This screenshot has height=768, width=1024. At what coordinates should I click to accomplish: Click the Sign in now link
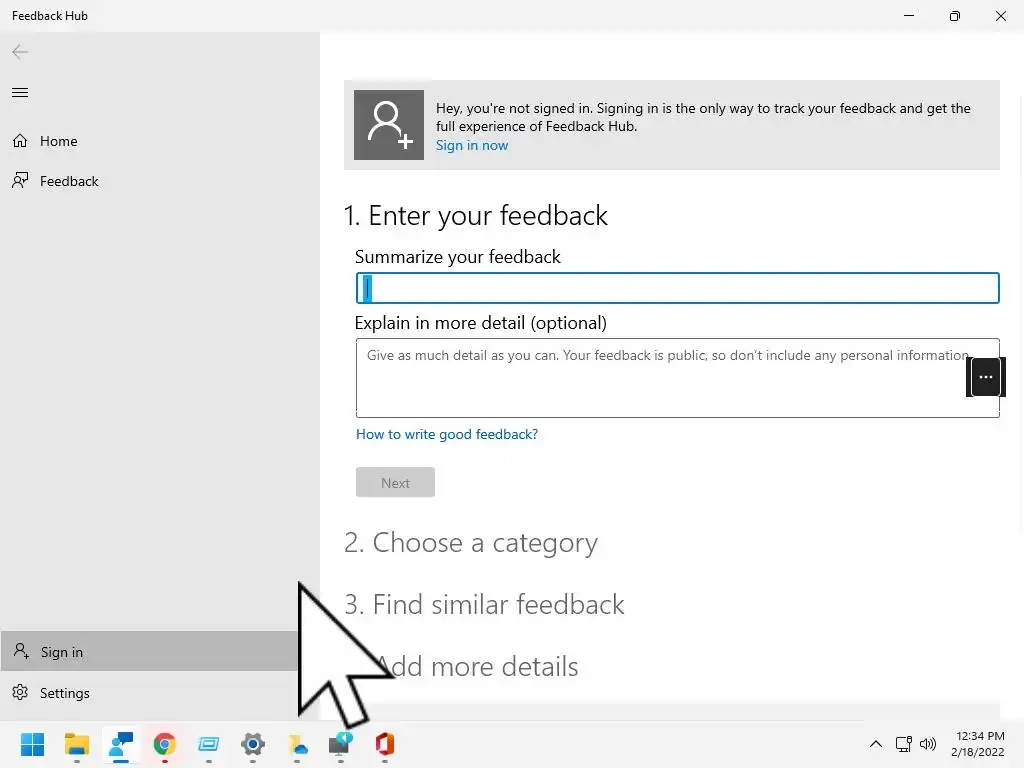coord(472,146)
